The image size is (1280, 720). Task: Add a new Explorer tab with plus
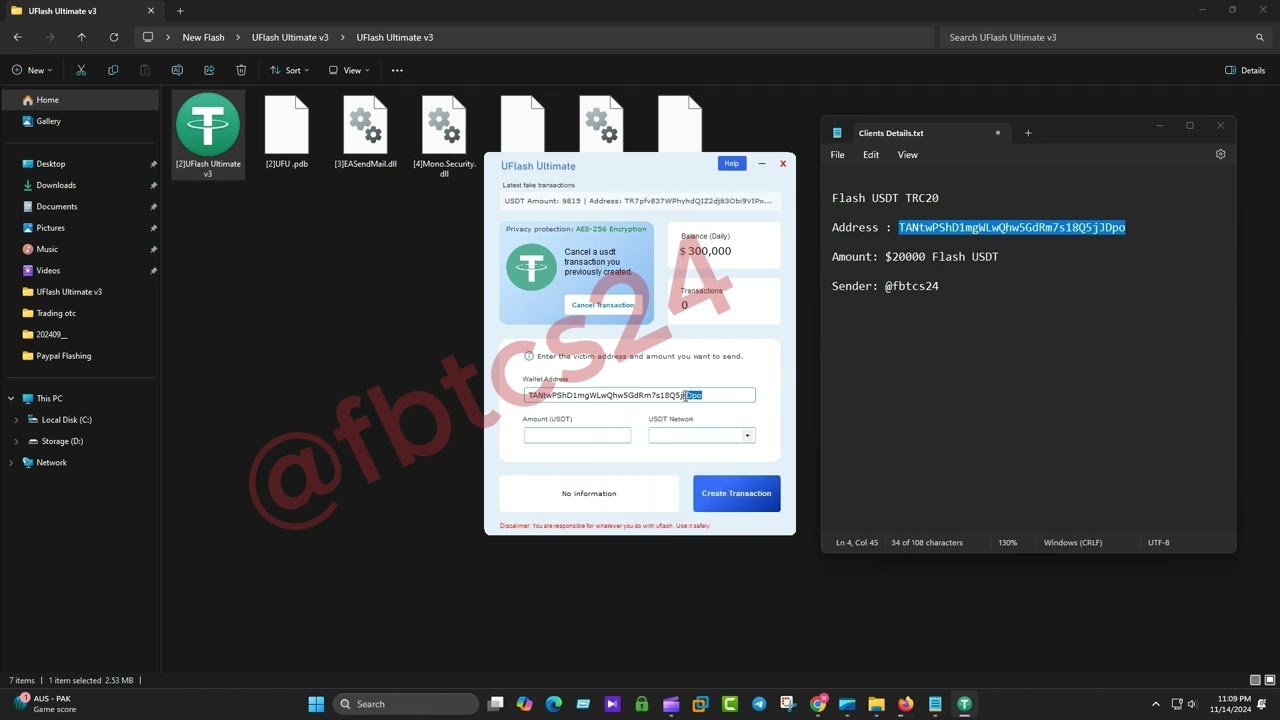[x=180, y=11]
